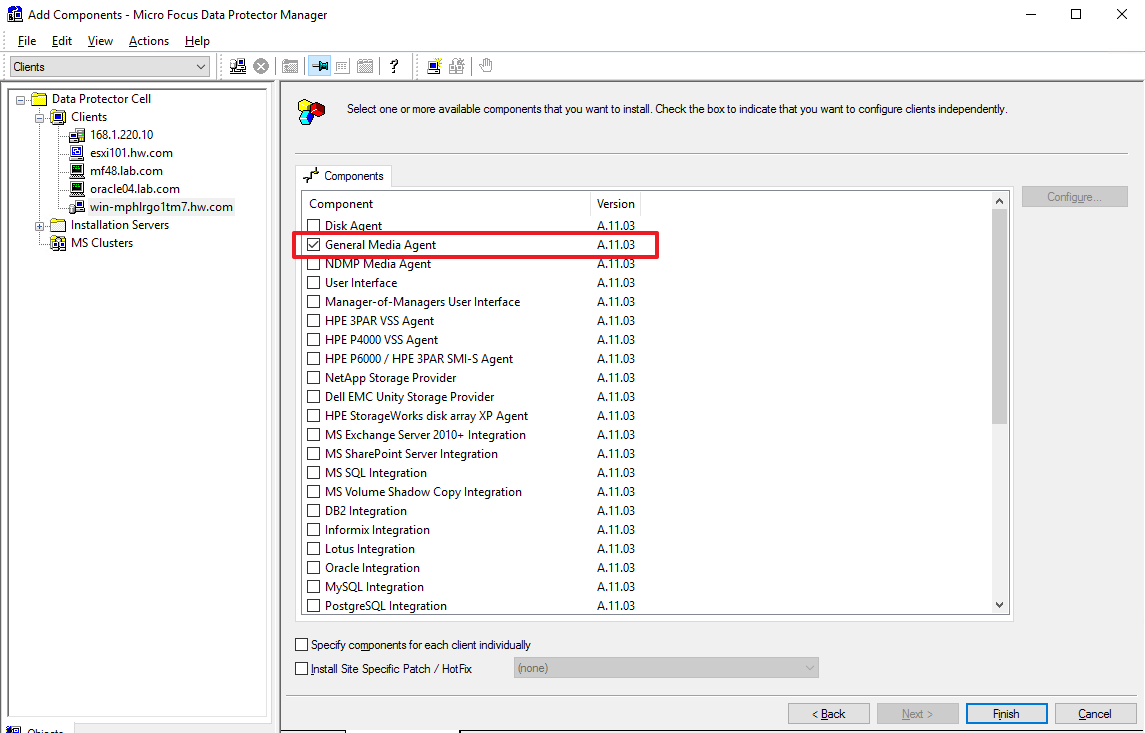The width and height of the screenshot is (1145, 733).
Task: Check the Disk Agent checkbox
Action: 314,226
